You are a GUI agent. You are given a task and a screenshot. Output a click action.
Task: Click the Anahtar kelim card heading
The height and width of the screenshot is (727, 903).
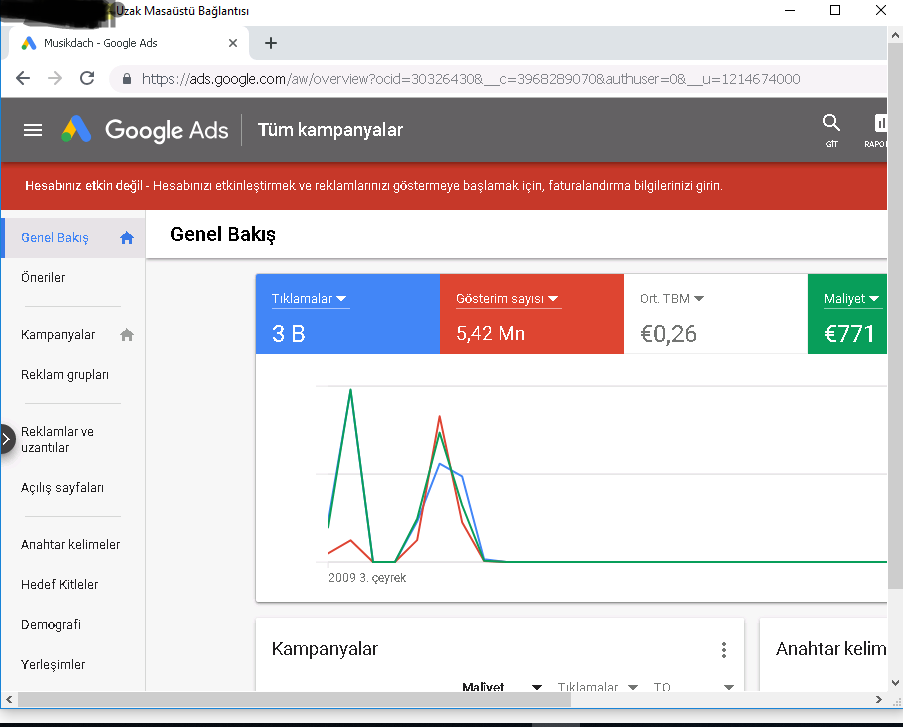(x=831, y=649)
